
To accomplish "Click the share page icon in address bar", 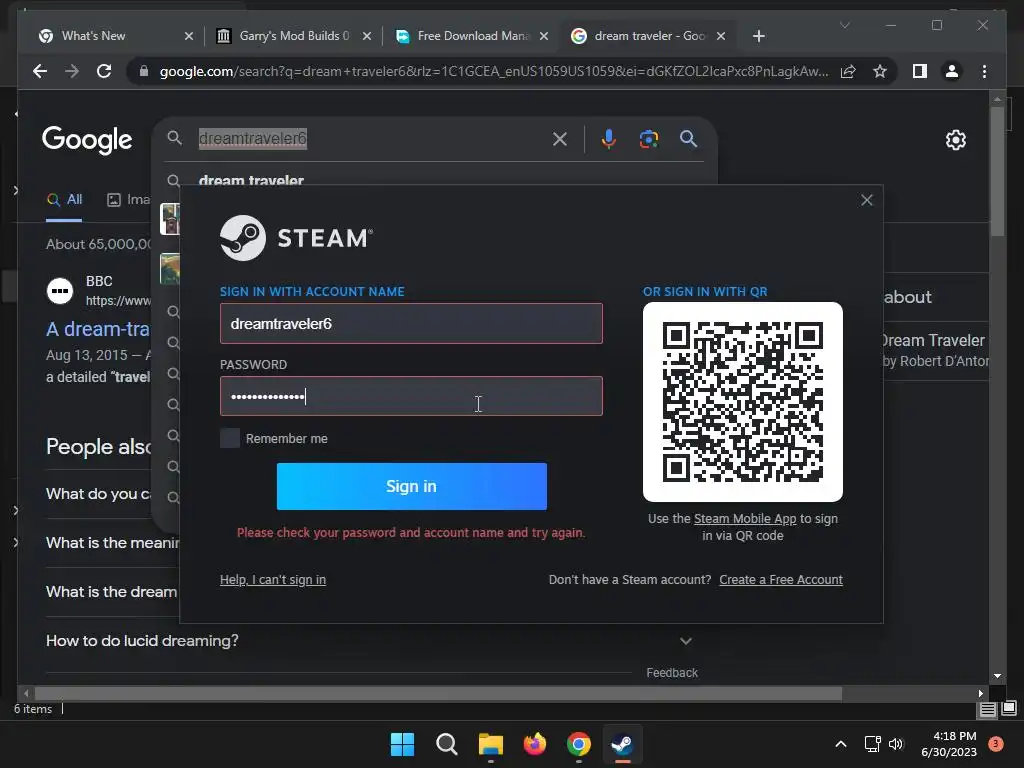I will (848, 71).
